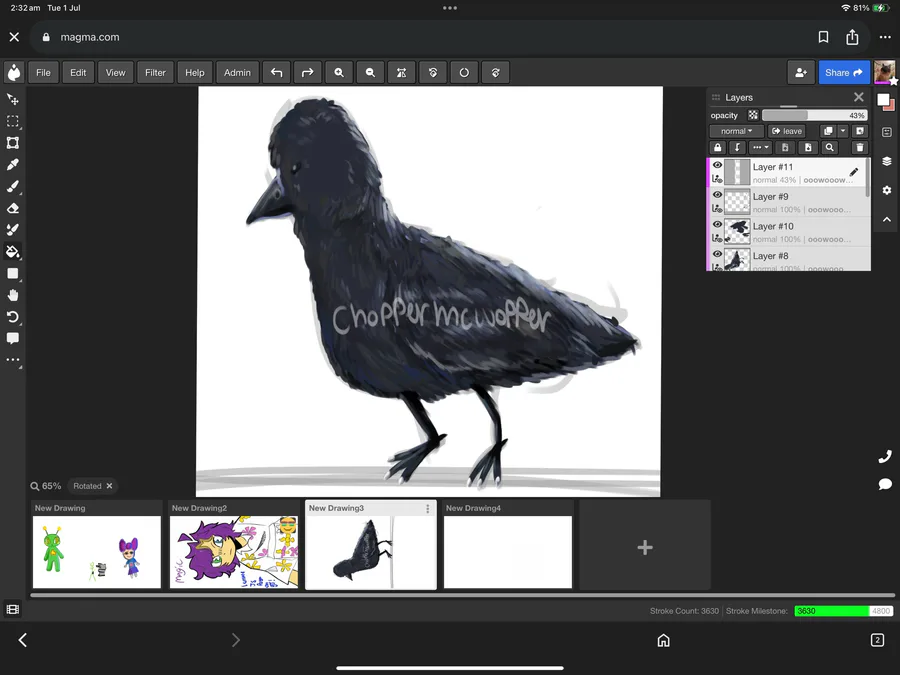Collapse right sidebar with chevron up

tap(886, 219)
